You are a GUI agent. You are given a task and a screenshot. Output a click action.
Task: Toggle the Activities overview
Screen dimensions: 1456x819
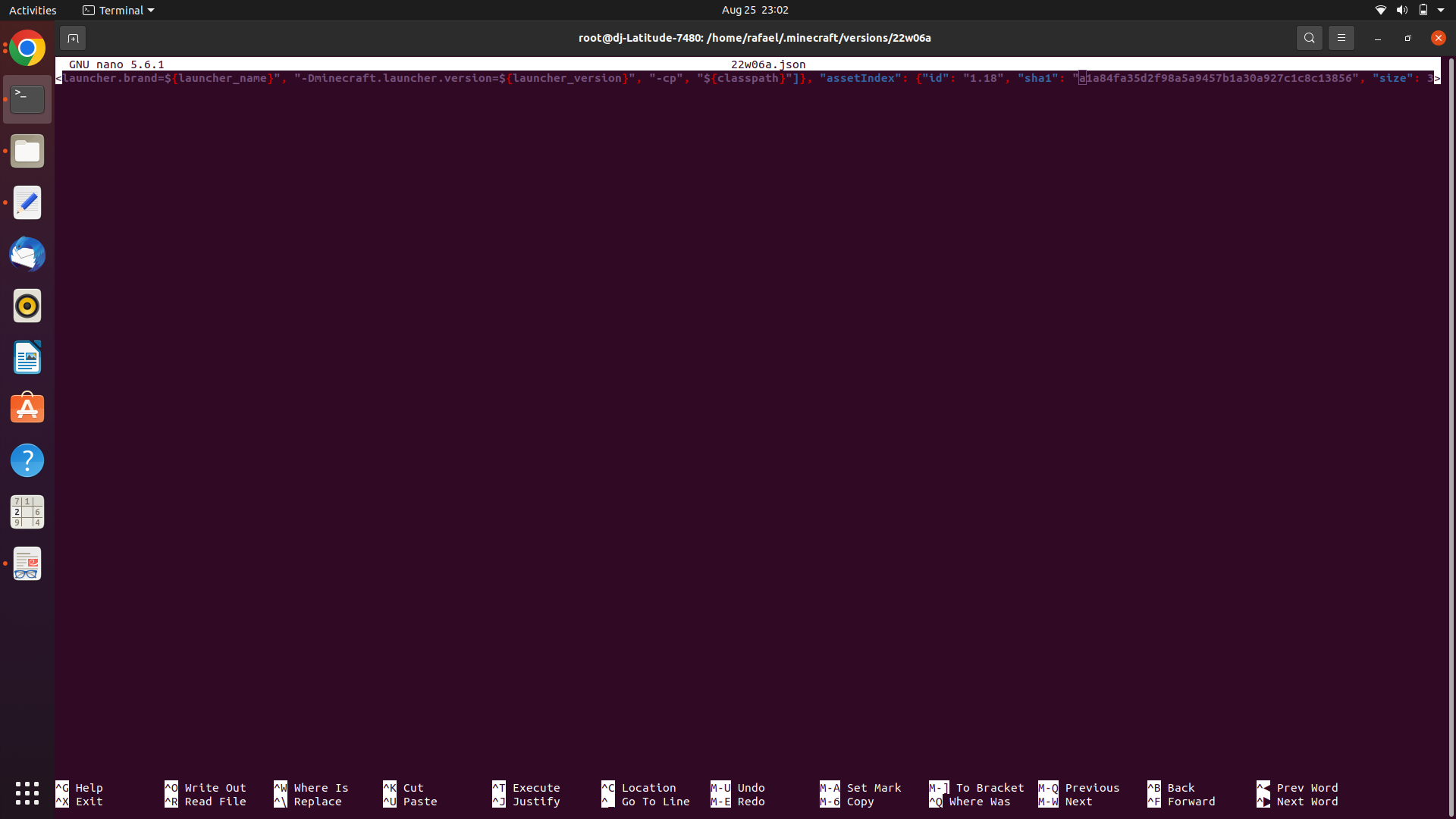click(x=33, y=10)
